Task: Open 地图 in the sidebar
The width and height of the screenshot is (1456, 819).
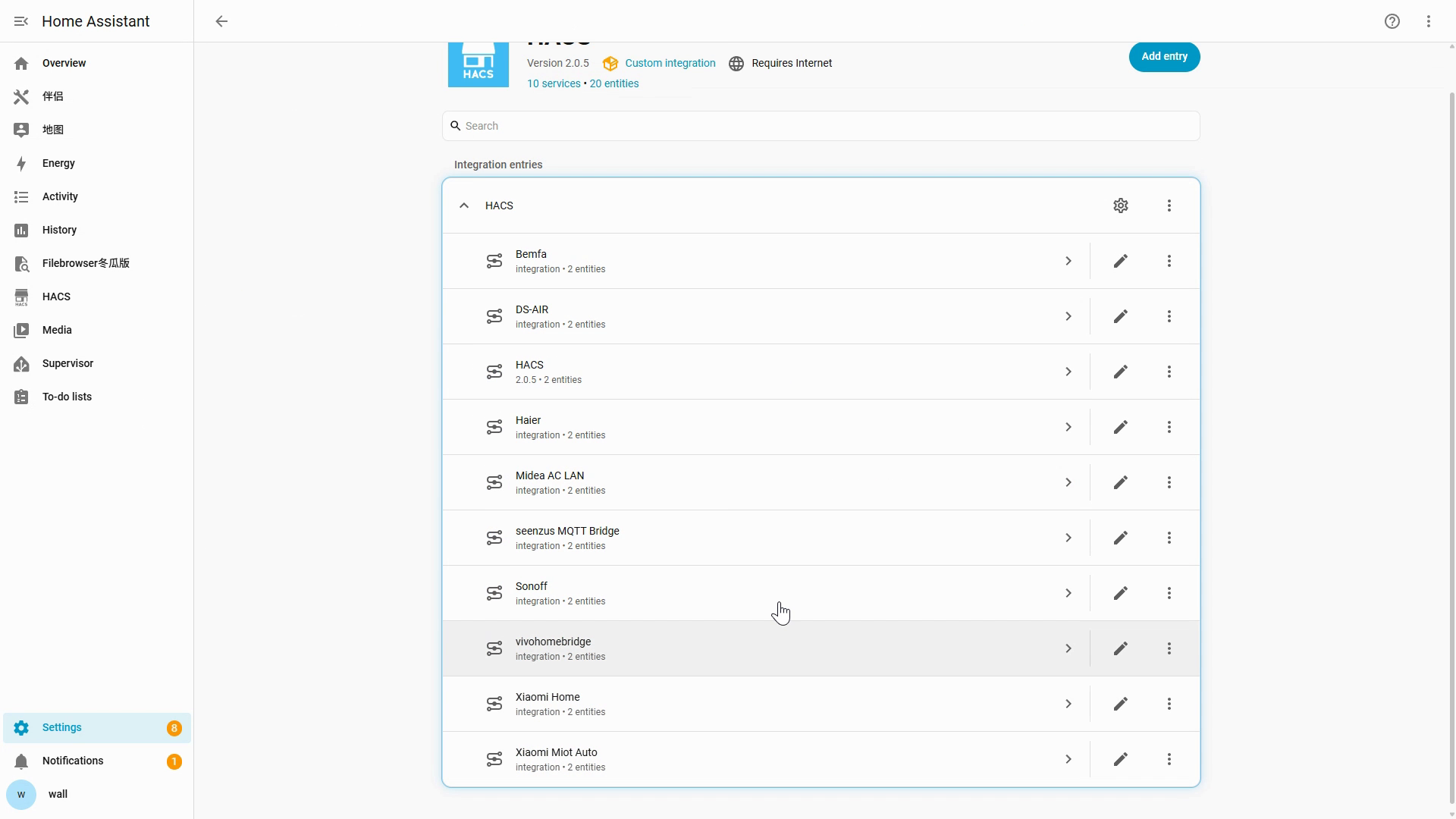Action: 97,130
